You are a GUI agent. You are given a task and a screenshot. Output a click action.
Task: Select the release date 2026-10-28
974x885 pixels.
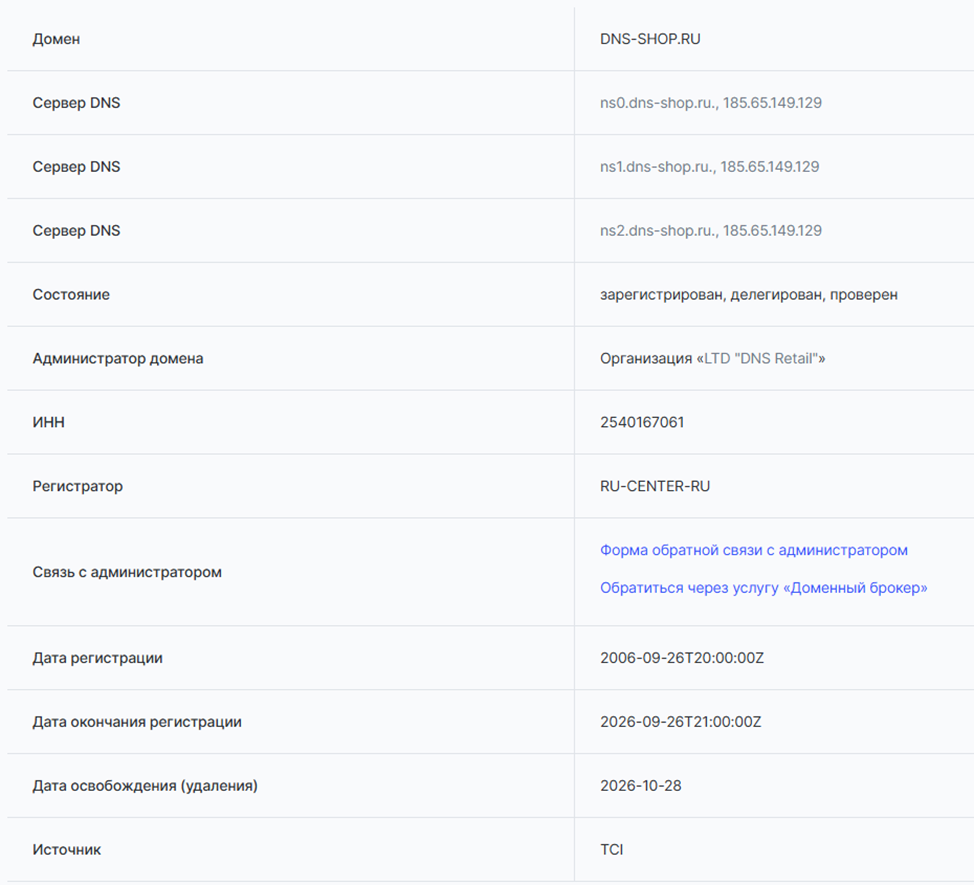point(640,786)
